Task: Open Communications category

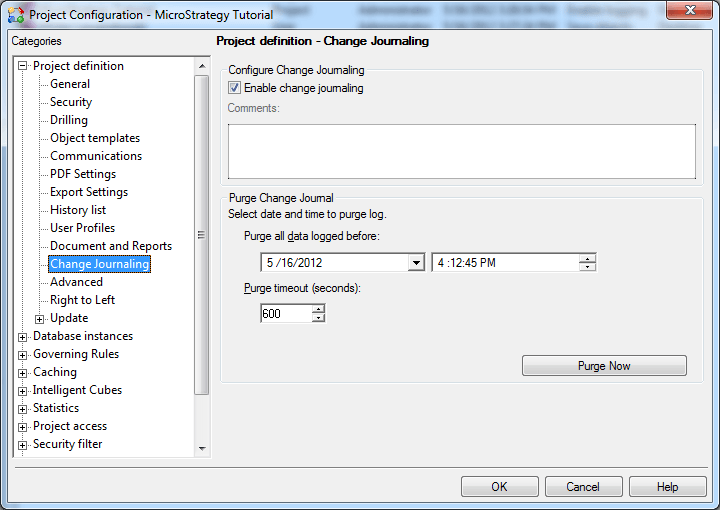Action: [96, 156]
